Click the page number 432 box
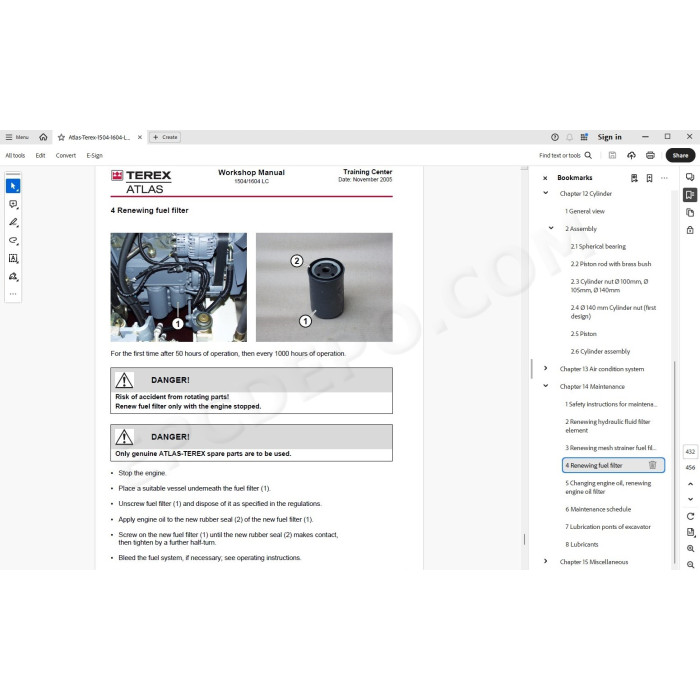This screenshot has width=700, height=700. point(690,451)
